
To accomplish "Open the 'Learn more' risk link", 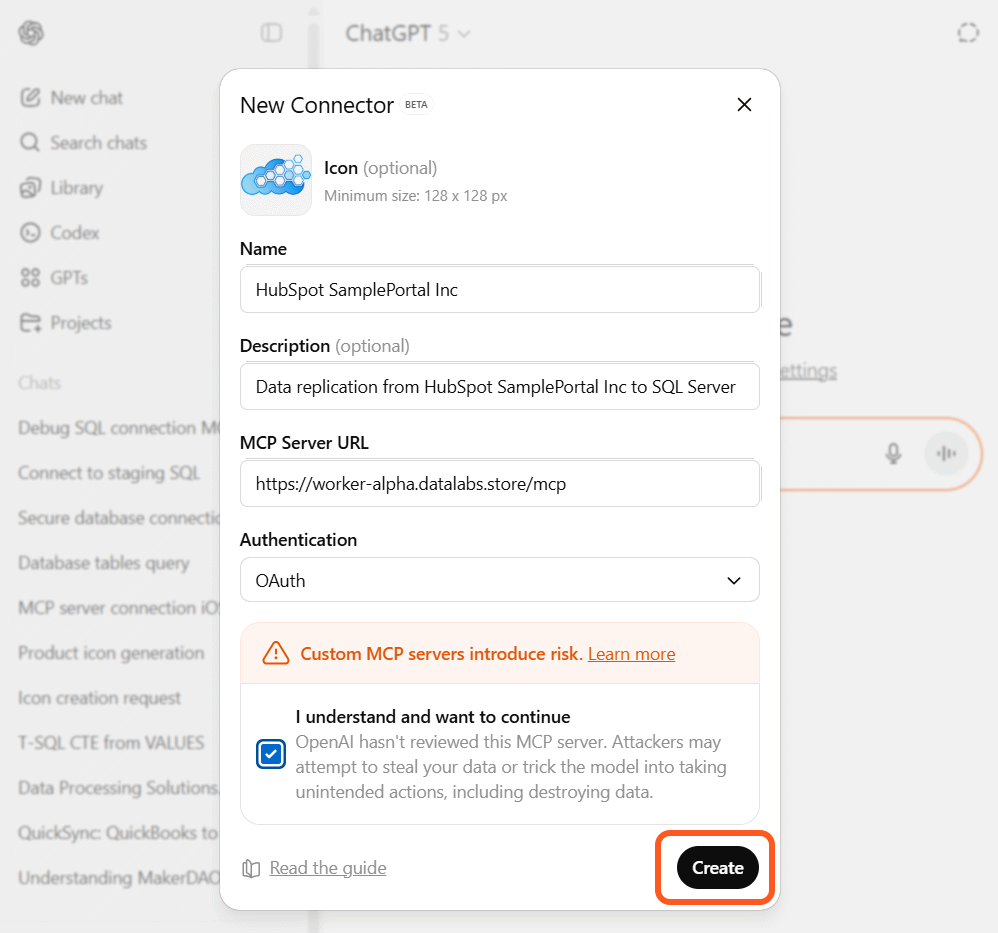I will coord(630,654).
